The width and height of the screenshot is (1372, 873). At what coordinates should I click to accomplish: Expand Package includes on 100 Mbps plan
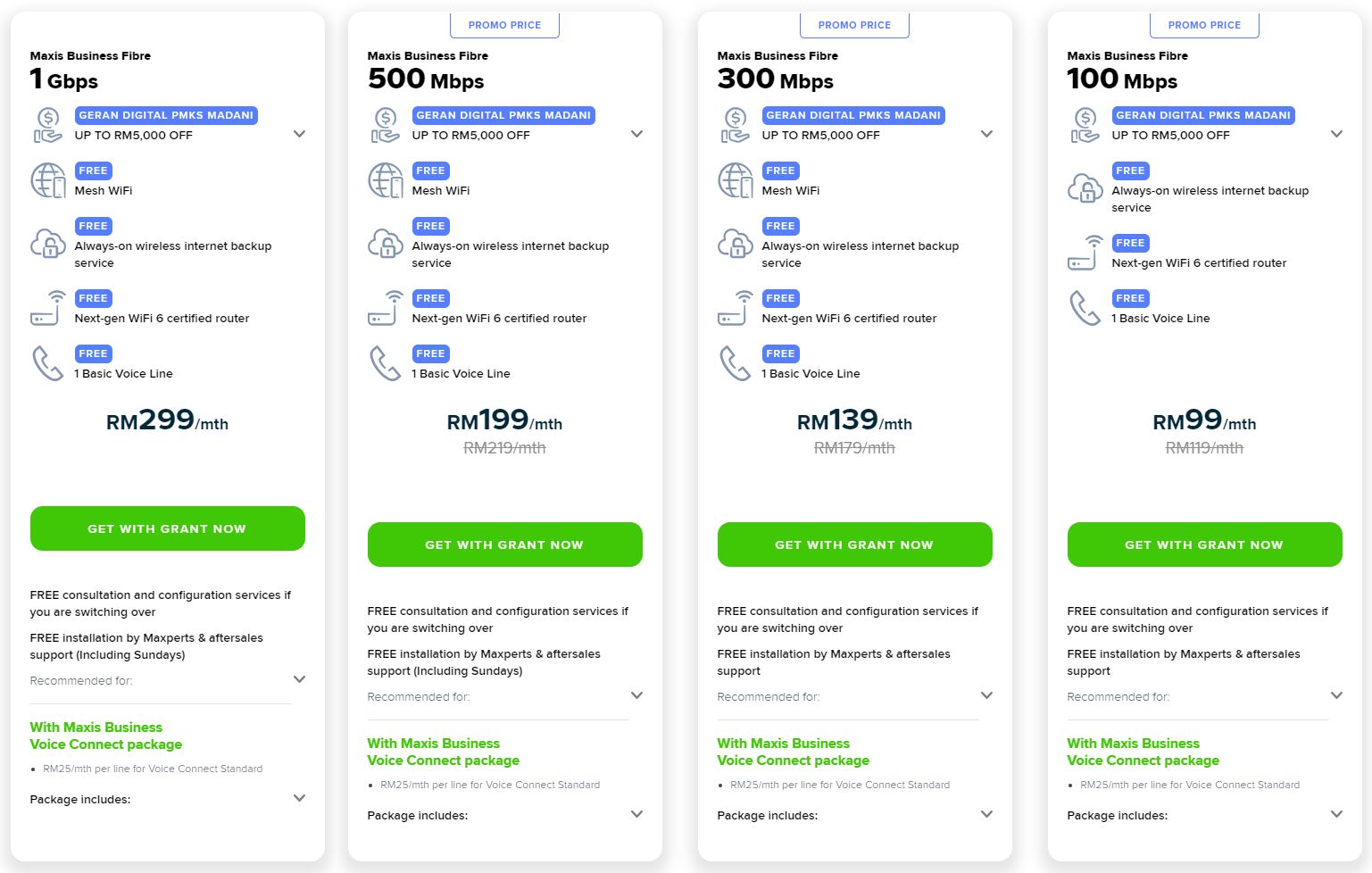1336,814
